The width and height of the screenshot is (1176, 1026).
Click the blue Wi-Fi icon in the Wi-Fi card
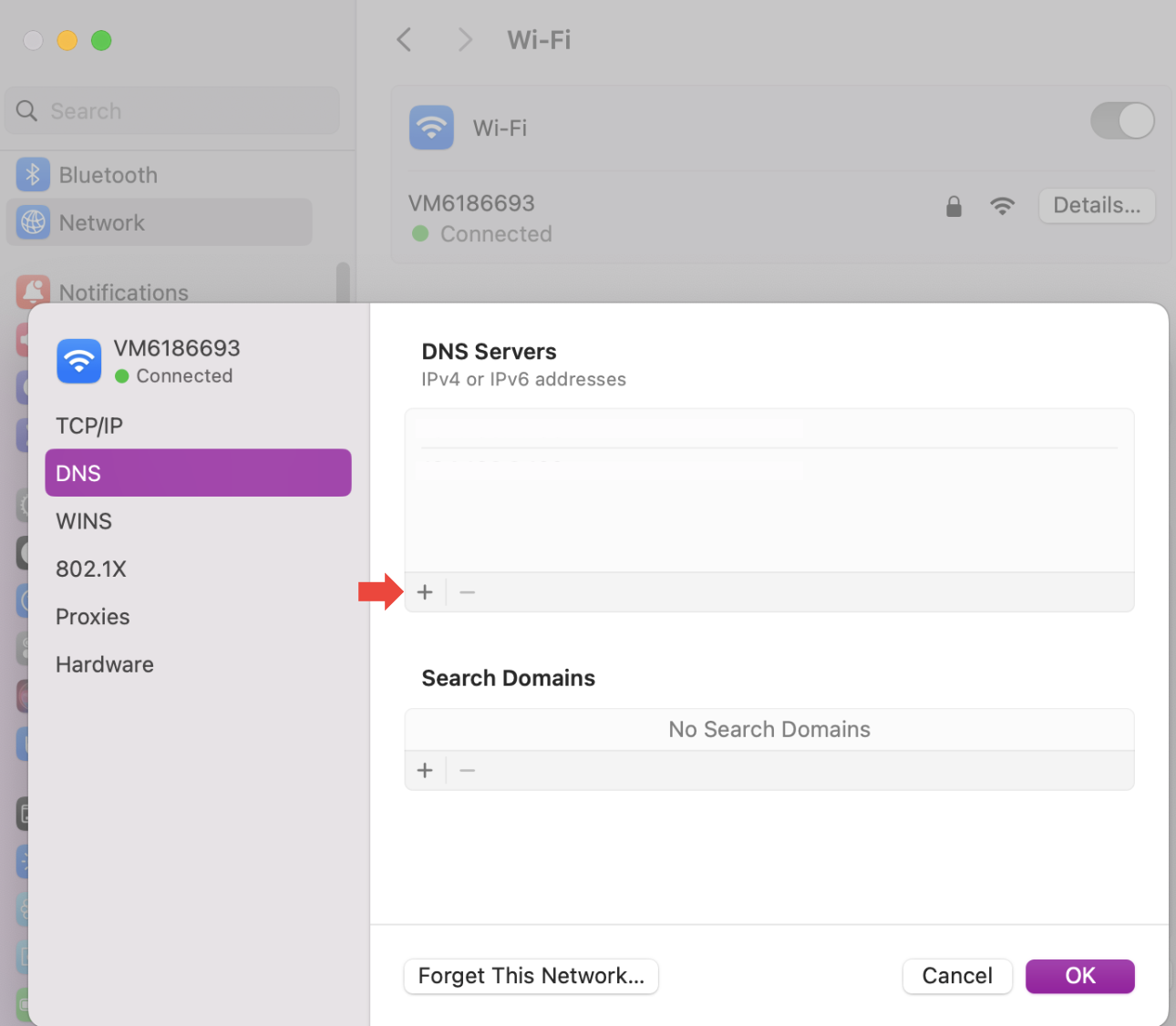pyautogui.click(x=431, y=128)
